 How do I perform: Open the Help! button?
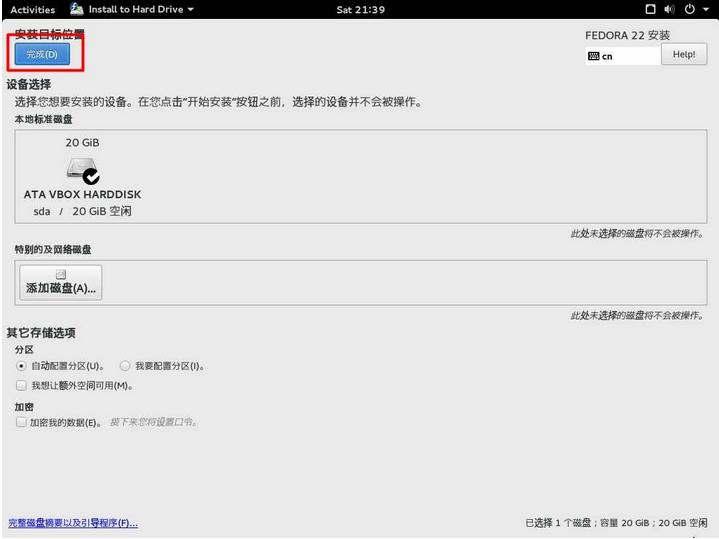tap(684, 54)
